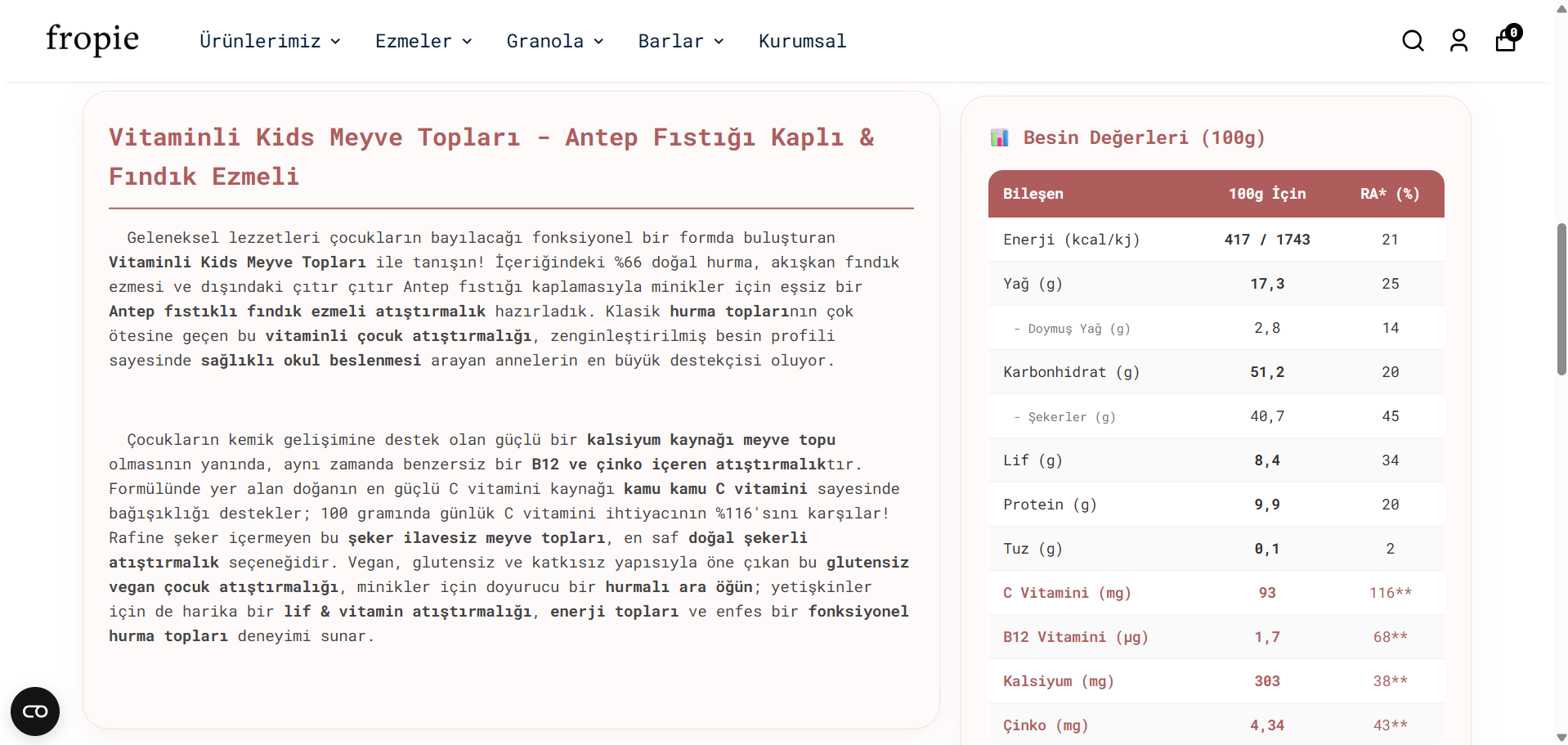Screen dimensions: 1568x745
Task: Select the C Vitamini (mg) row label
Action: point(1067,593)
